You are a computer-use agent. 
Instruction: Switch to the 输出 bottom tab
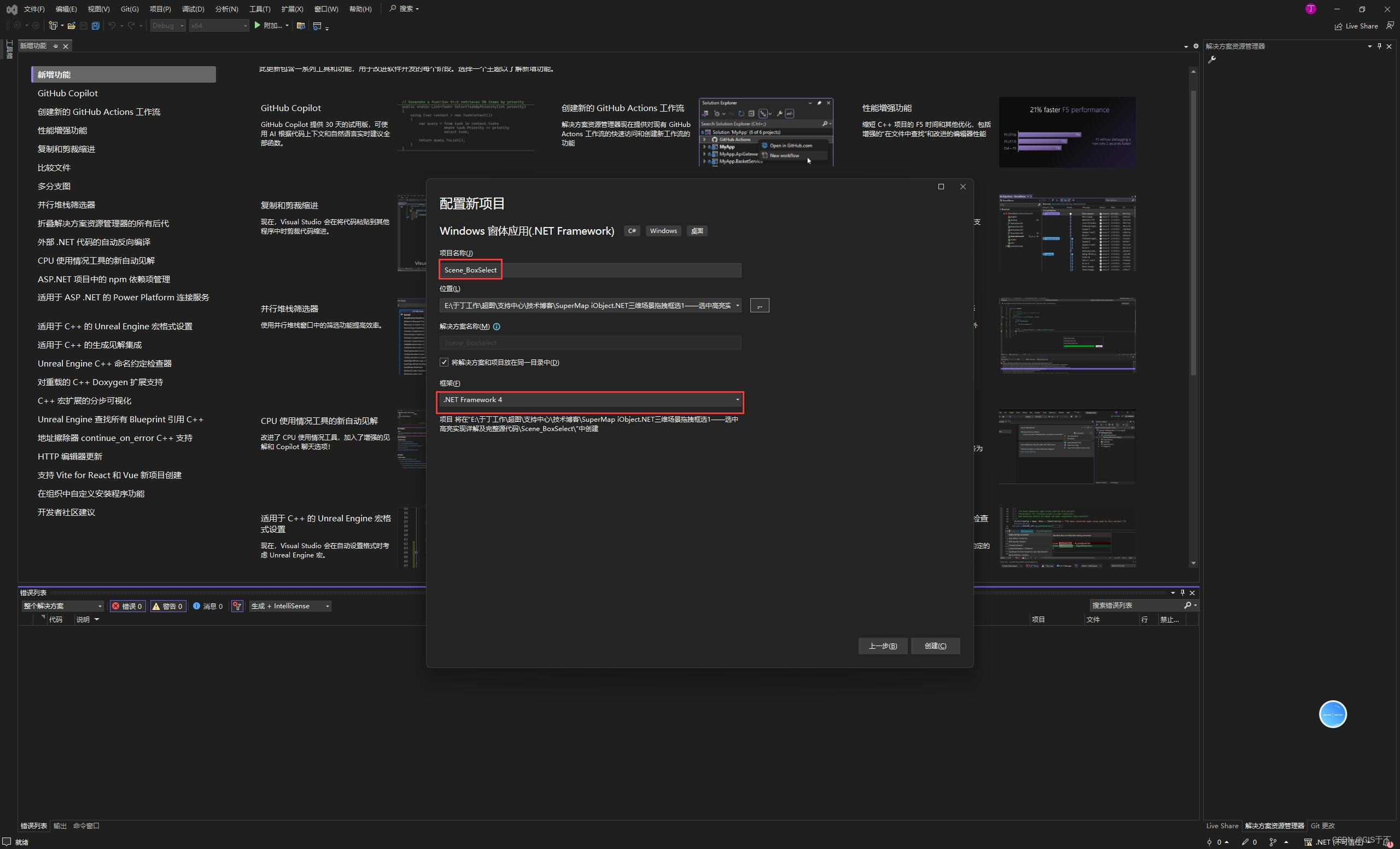coord(60,825)
